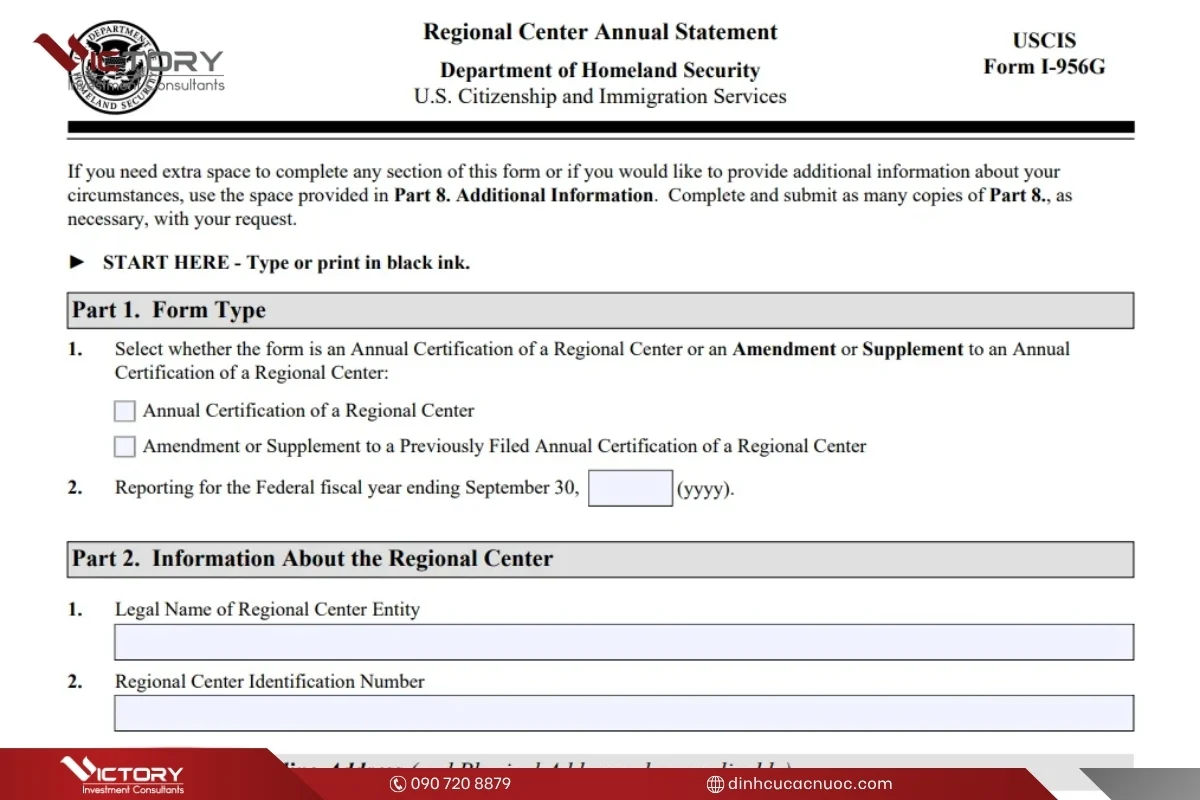Click the Victory logo in the bottom banner

pyautogui.click(x=122, y=776)
